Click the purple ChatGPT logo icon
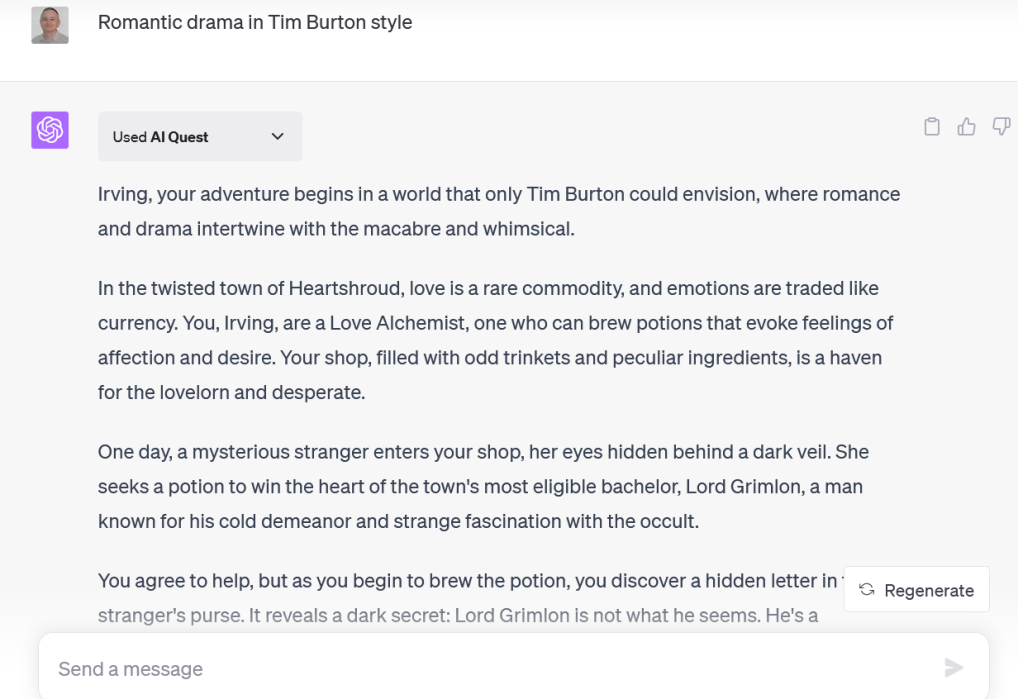The width and height of the screenshot is (1018, 699). (50, 130)
